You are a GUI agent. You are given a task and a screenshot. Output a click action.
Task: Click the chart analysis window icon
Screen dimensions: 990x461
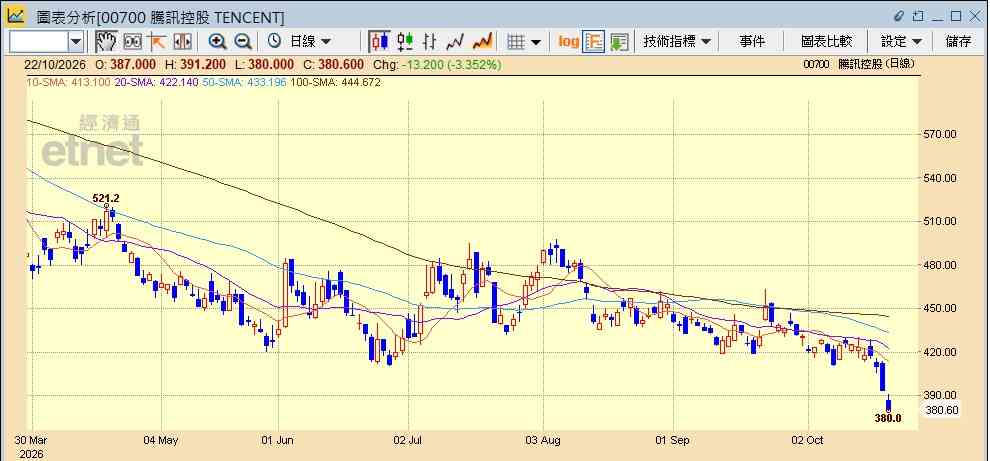tap(16, 15)
